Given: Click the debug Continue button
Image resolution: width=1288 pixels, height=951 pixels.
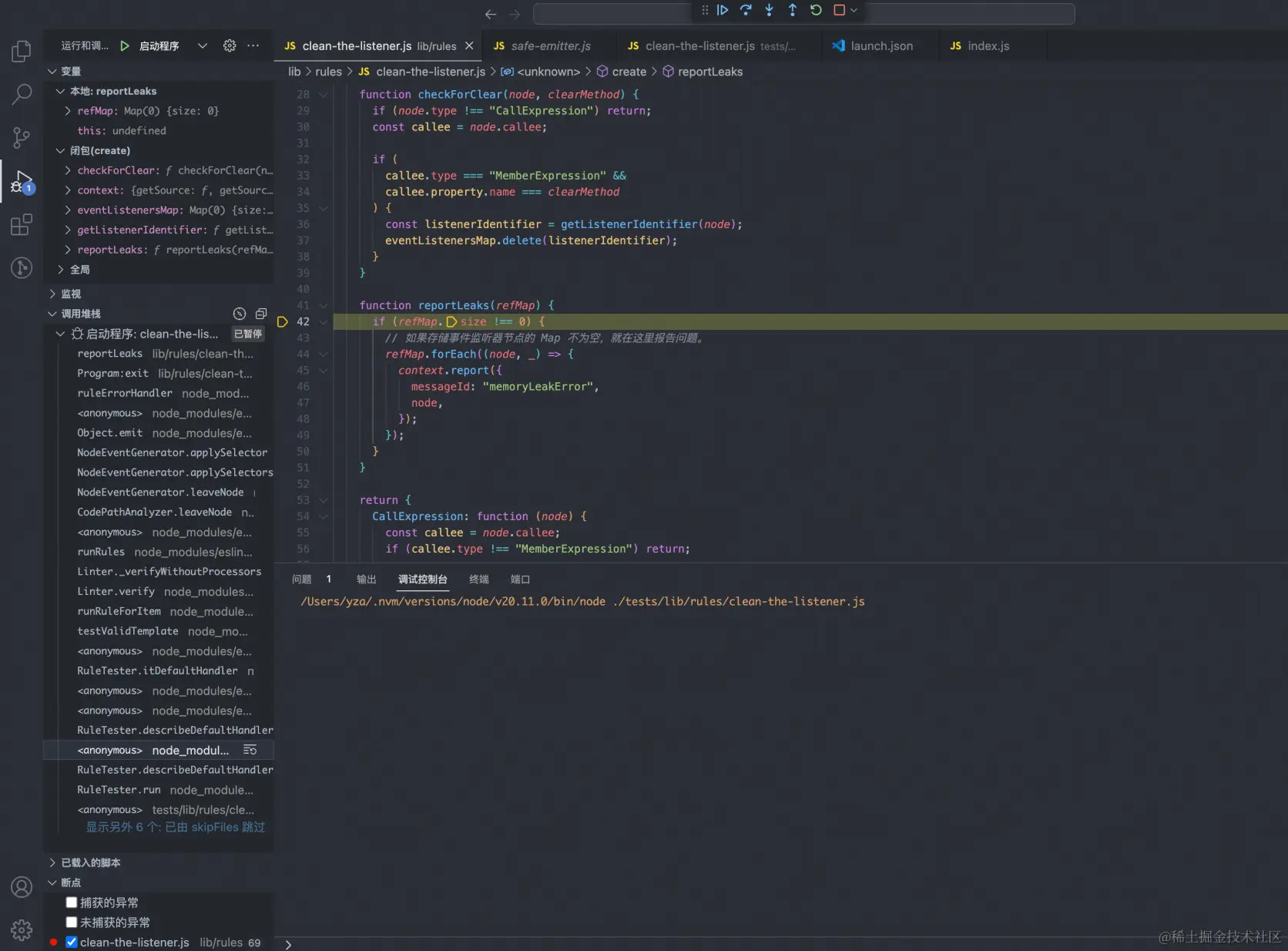Looking at the screenshot, I should tap(723, 10).
